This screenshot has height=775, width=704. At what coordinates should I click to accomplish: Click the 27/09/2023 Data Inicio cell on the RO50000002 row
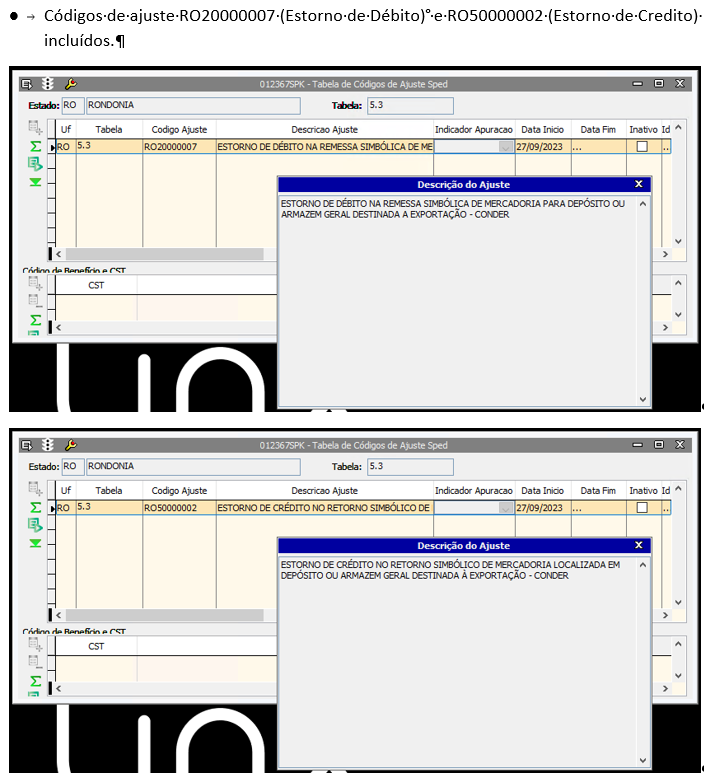(x=543, y=508)
